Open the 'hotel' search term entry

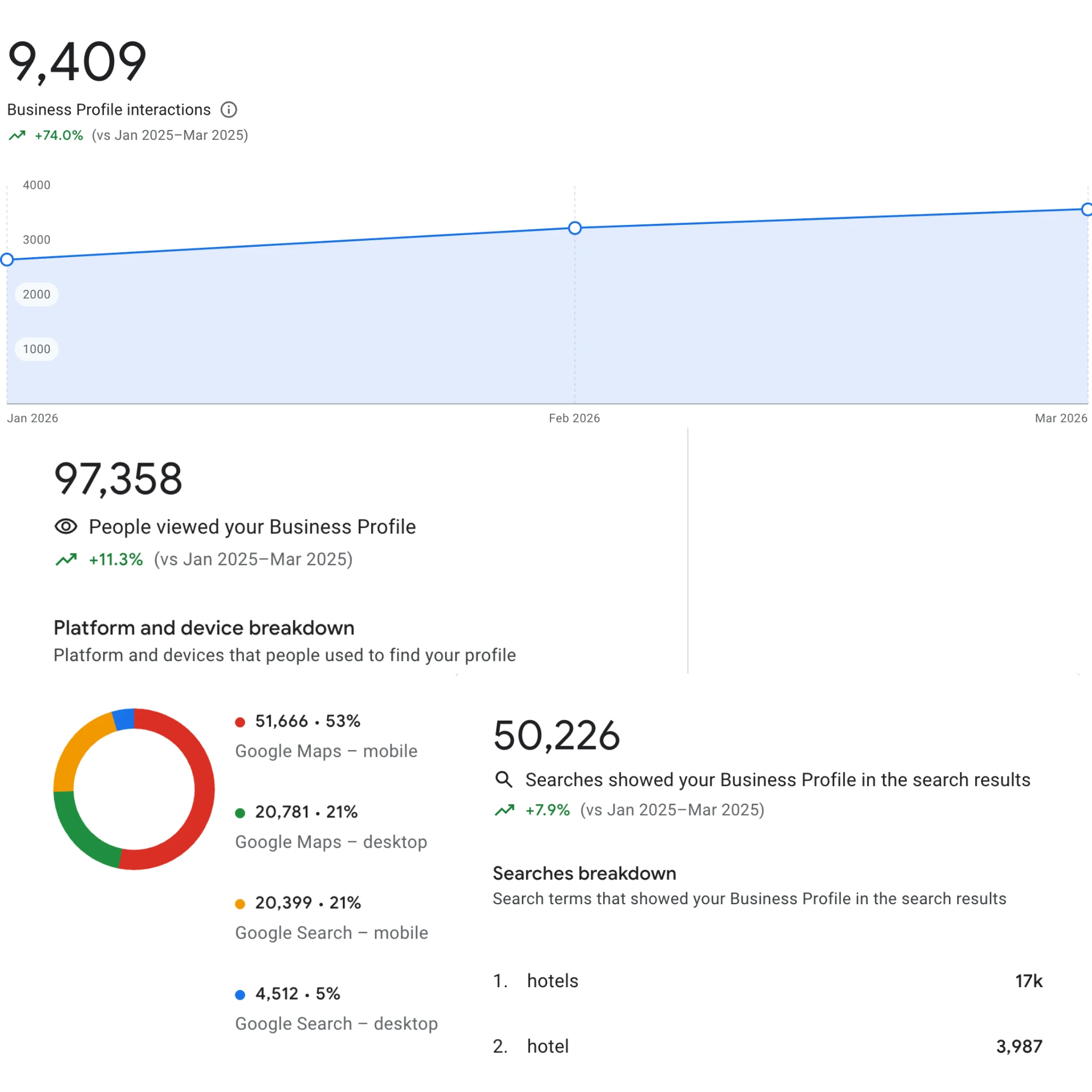[547, 1046]
